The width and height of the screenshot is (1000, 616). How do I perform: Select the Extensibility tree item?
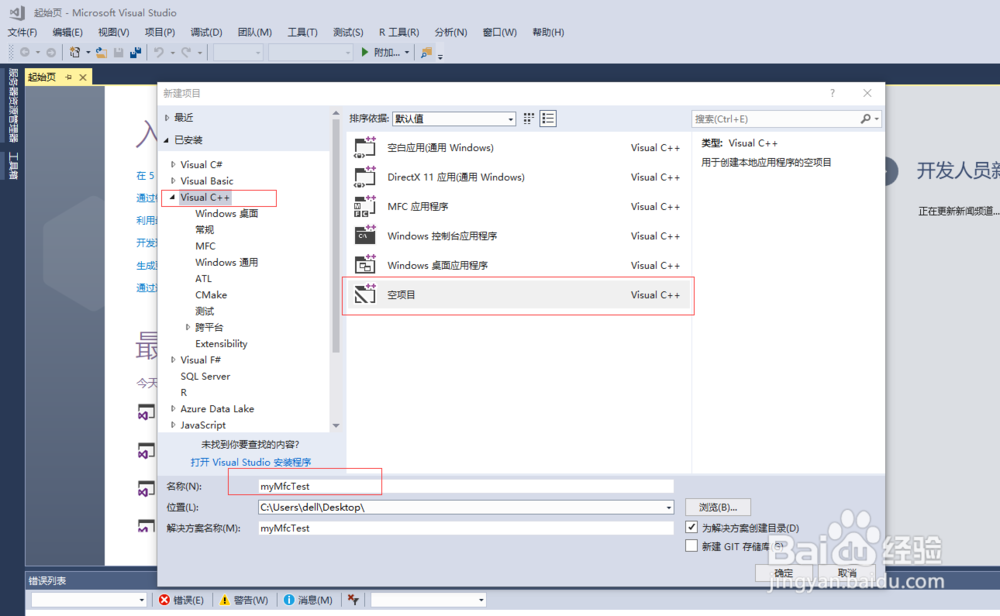pyautogui.click(x=221, y=344)
